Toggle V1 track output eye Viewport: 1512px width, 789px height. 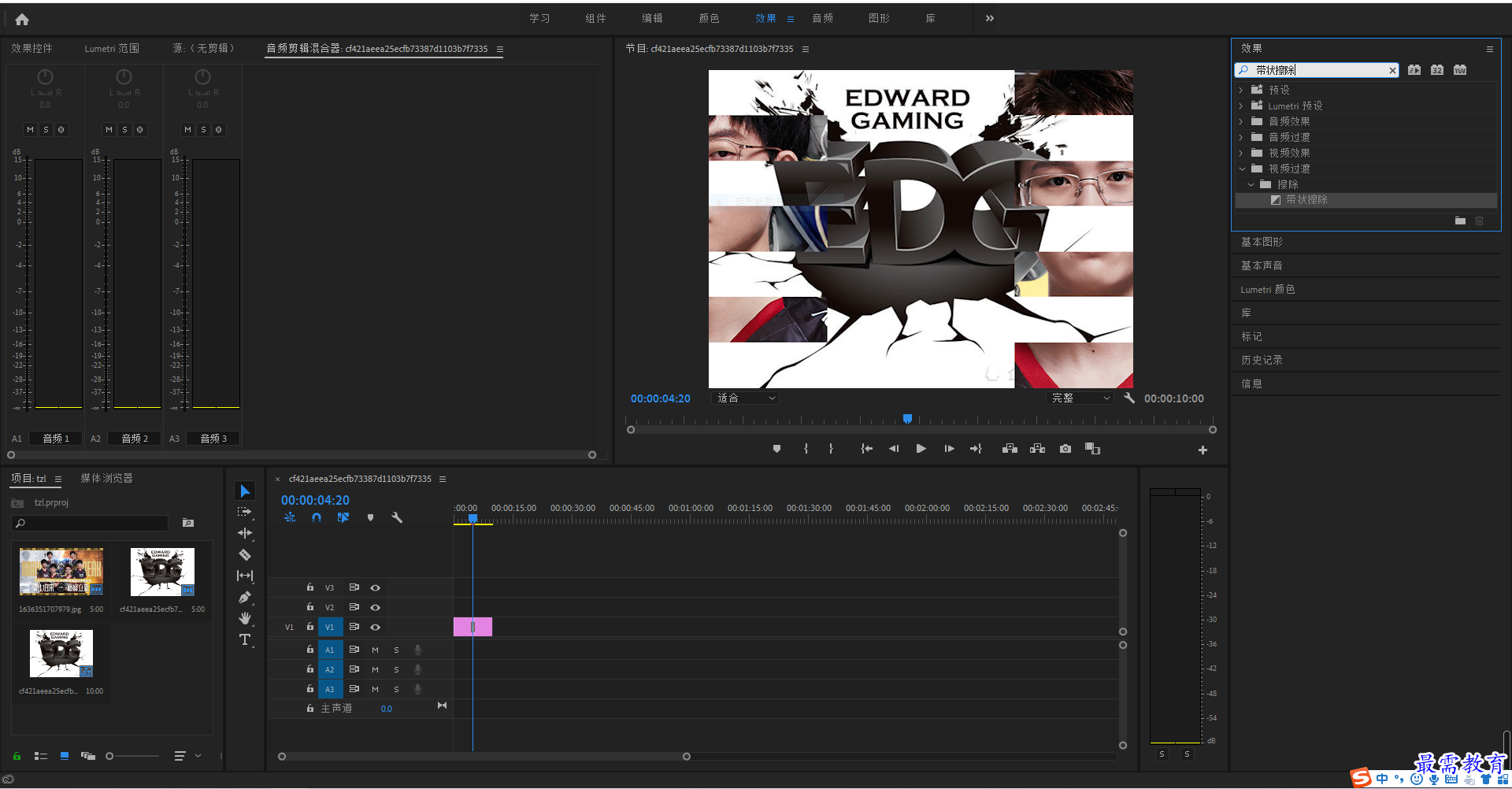[x=376, y=627]
